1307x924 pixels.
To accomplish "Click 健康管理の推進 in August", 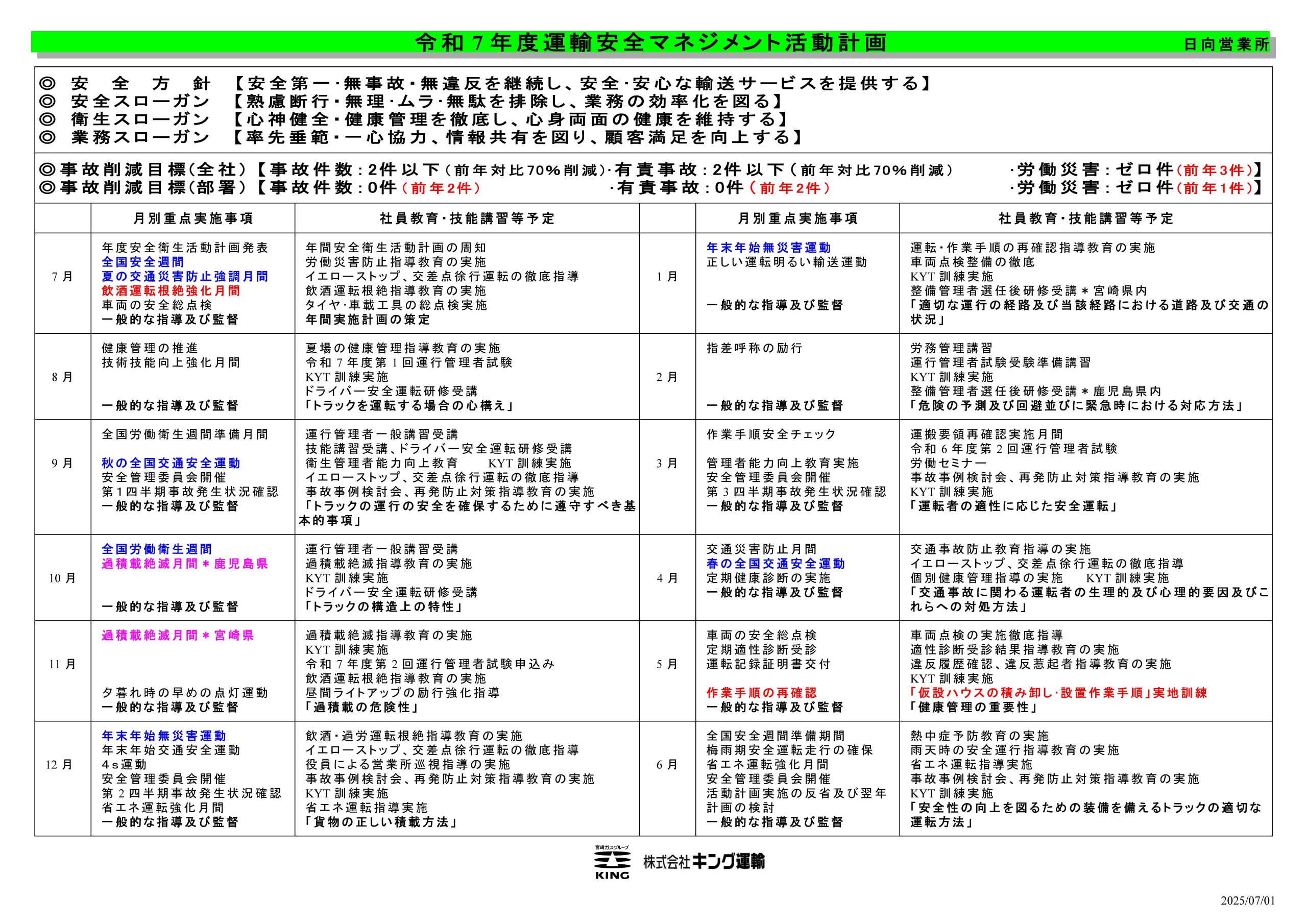I will click(x=150, y=348).
